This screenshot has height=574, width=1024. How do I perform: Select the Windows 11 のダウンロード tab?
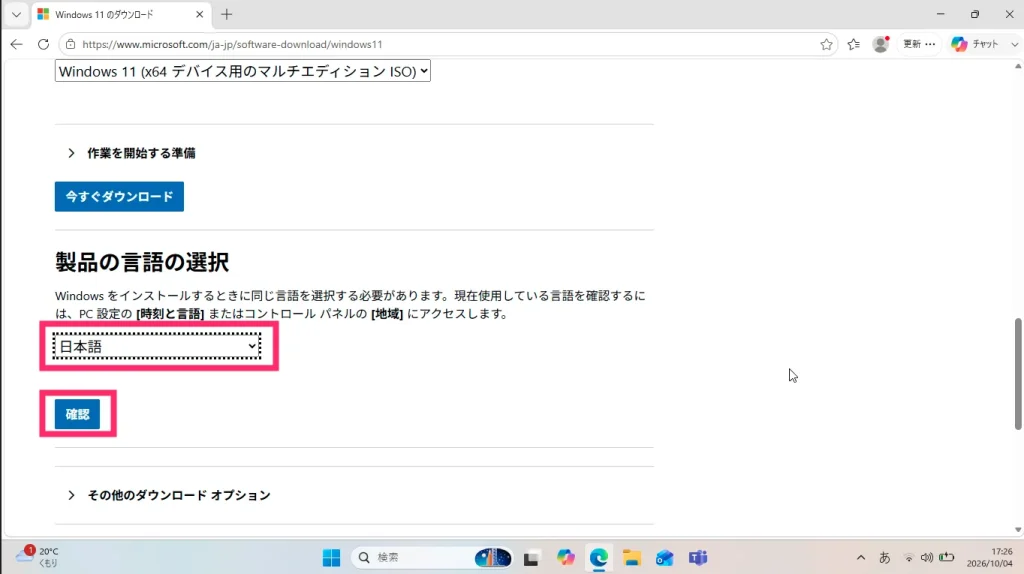(121, 14)
